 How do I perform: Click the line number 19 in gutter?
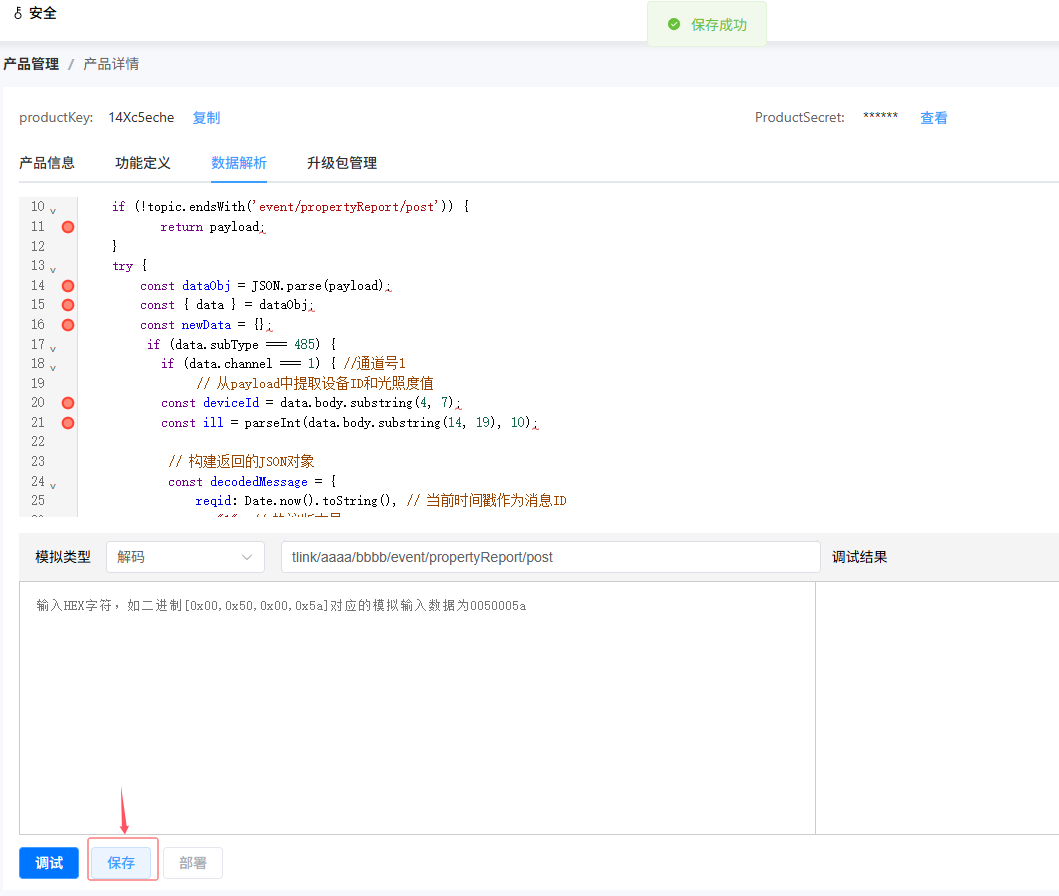38,384
